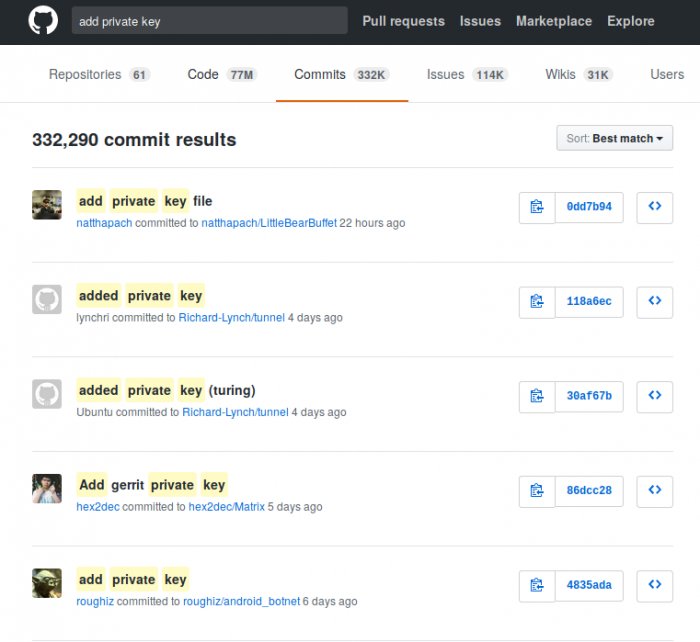Open hex2dec's avatar image

pyautogui.click(x=47, y=489)
